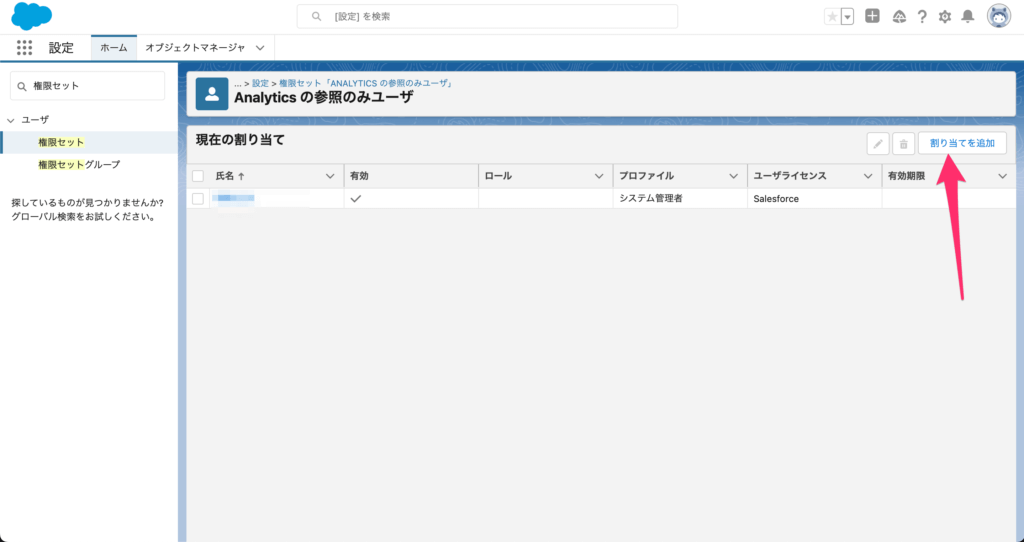Open the notifications bell

pyautogui.click(x=968, y=17)
